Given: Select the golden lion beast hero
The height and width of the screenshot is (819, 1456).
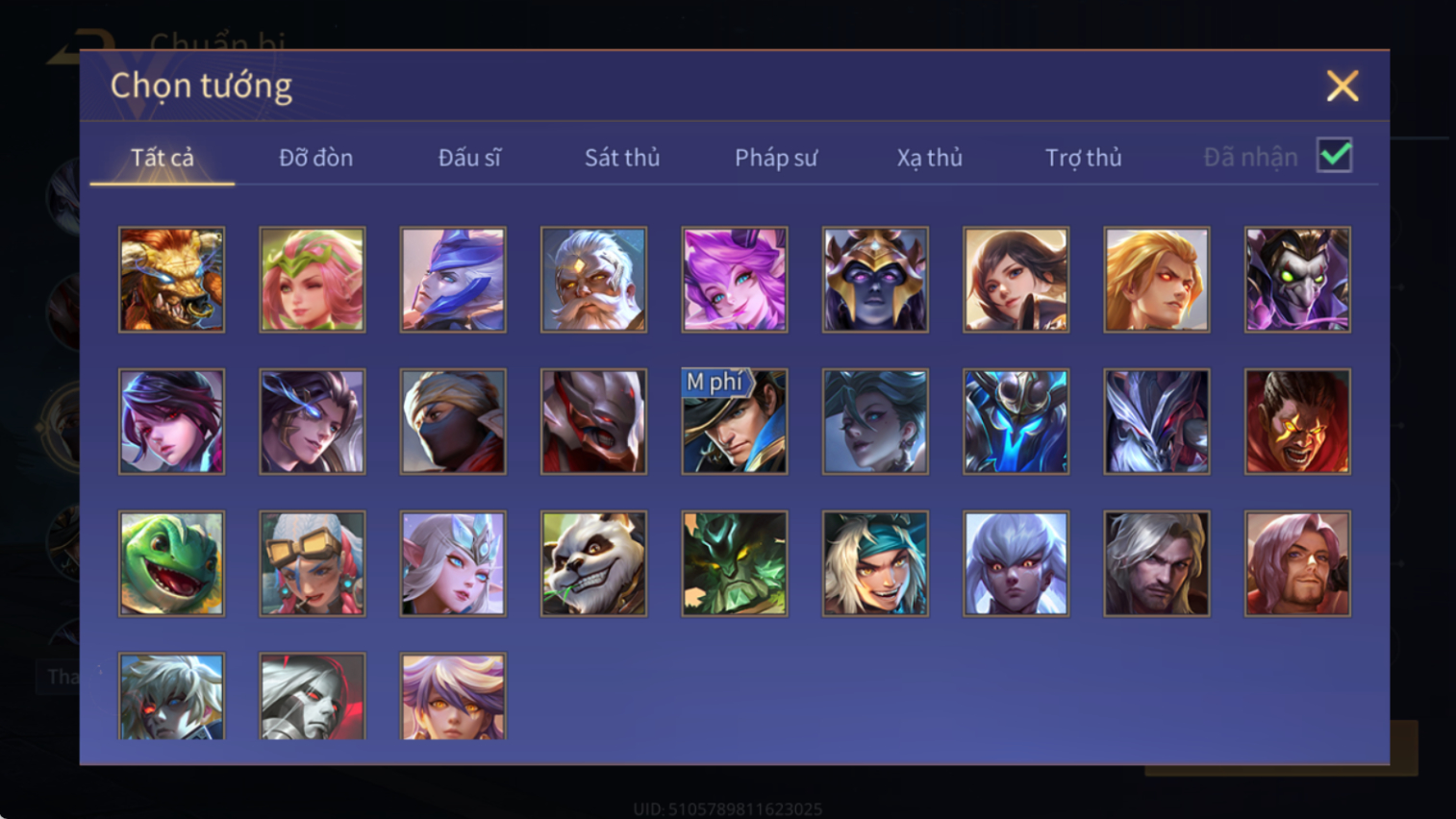Looking at the screenshot, I should pos(171,280).
